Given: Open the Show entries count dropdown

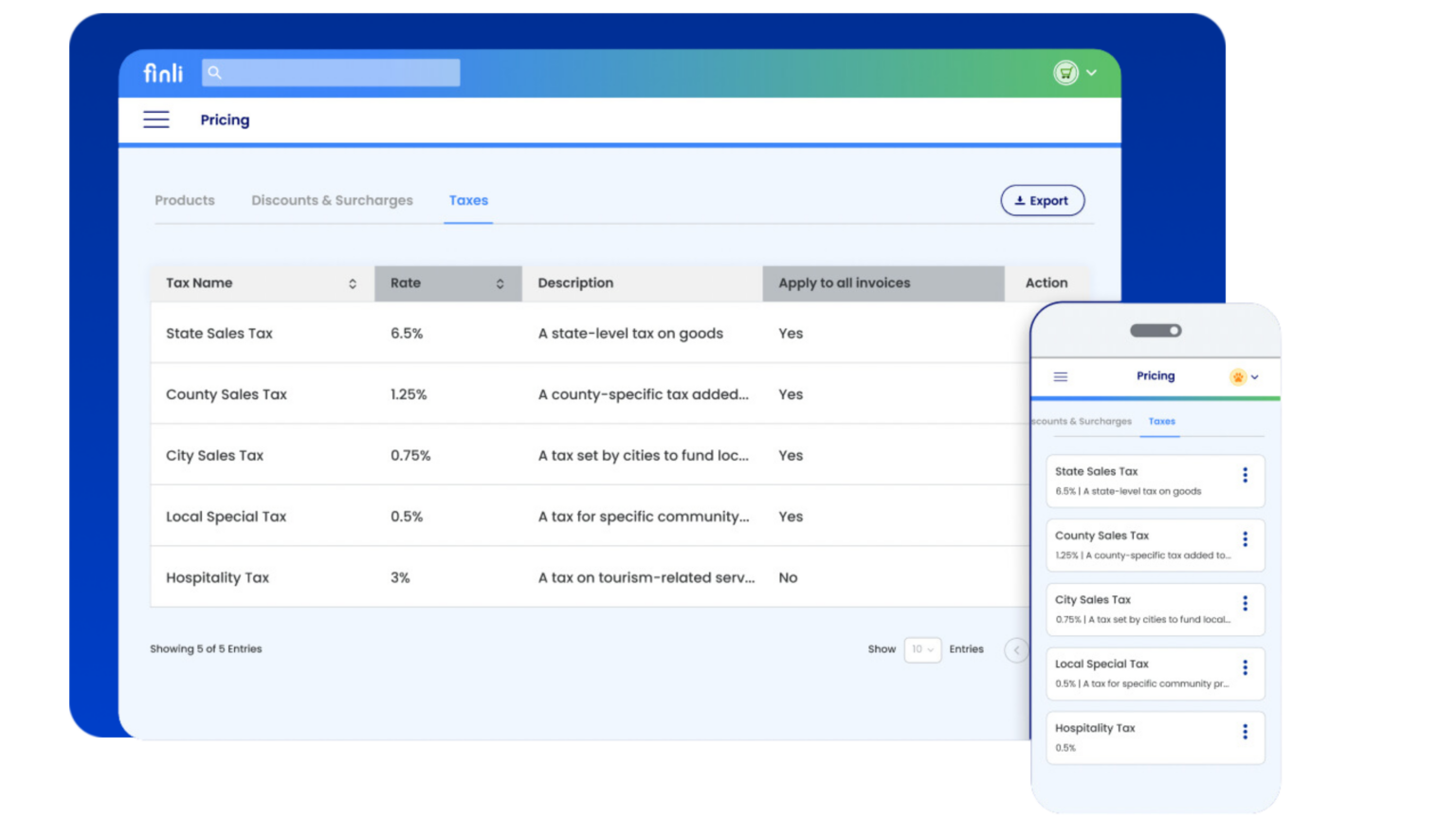Looking at the screenshot, I should [921, 649].
